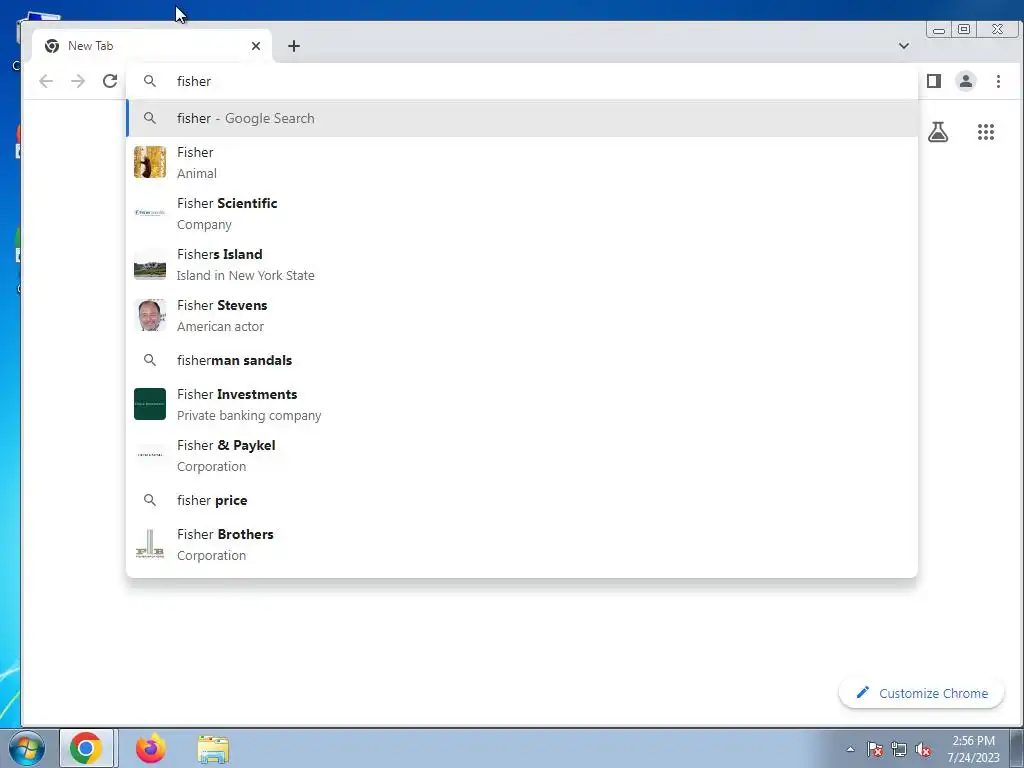Select fisherman sandals search suggestion
This screenshot has width=1024, height=768.
coord(522,360)
